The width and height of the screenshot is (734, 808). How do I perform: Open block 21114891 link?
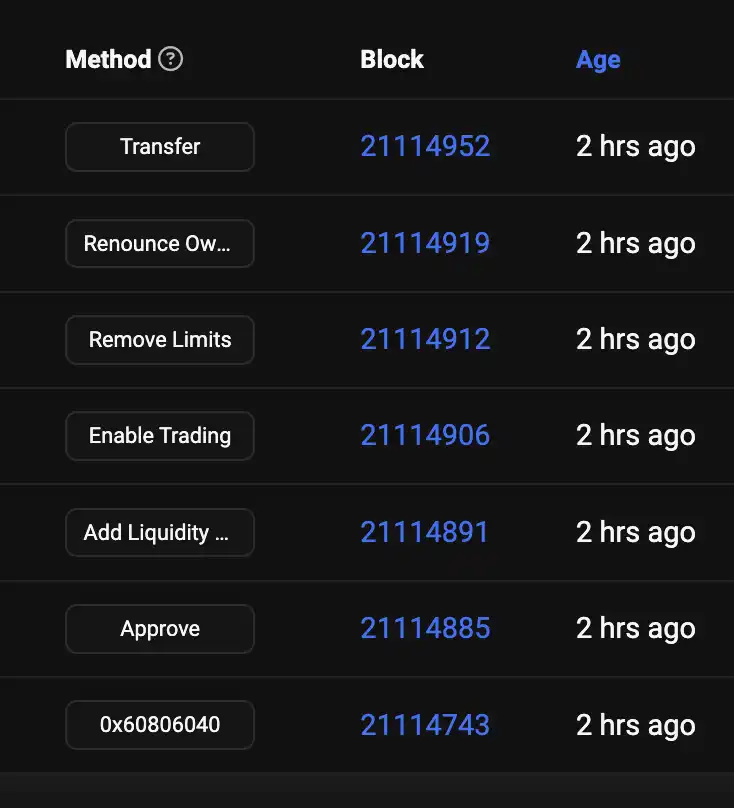coord(425,533)
